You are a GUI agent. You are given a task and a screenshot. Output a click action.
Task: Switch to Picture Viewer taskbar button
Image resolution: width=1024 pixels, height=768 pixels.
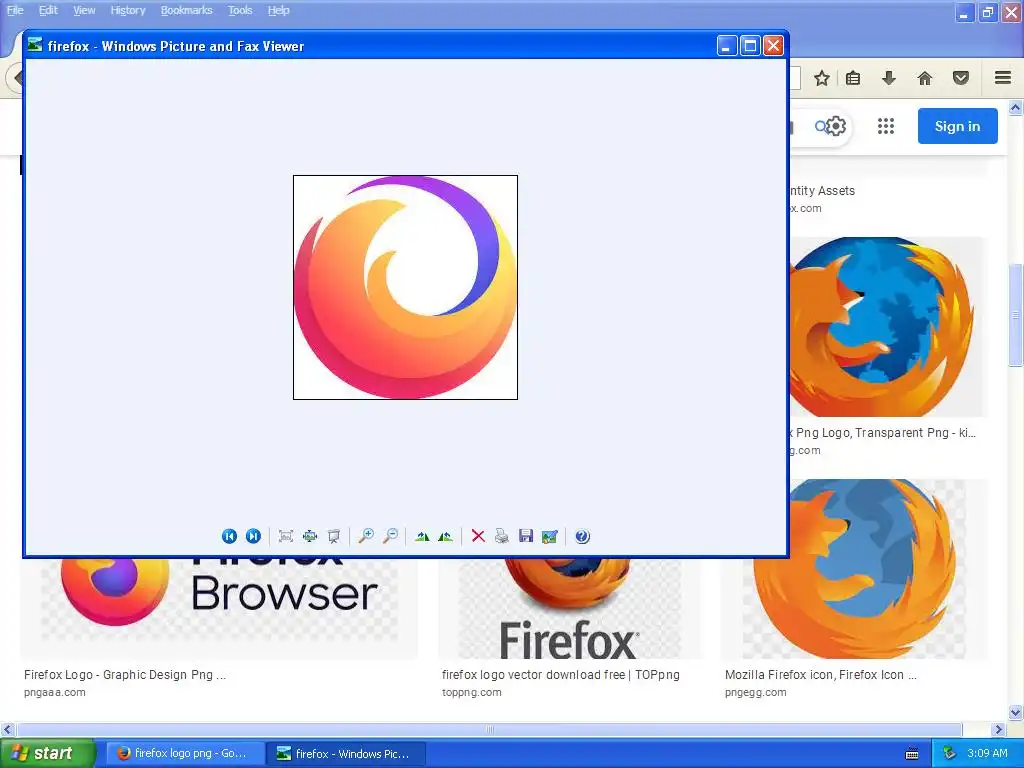click(346, 754)
